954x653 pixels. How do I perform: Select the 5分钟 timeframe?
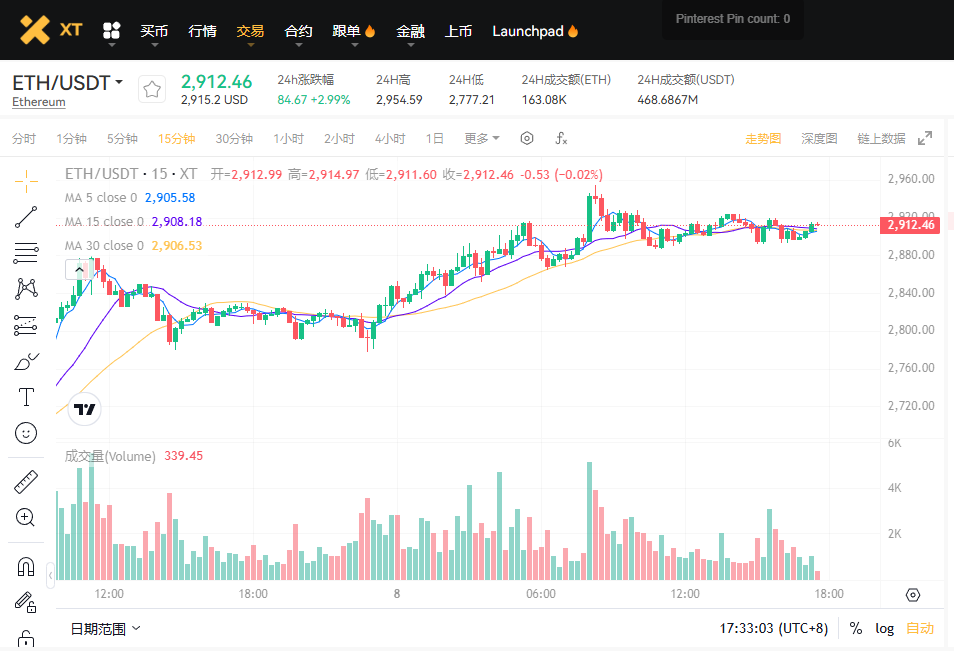click(x=122, y=138)
